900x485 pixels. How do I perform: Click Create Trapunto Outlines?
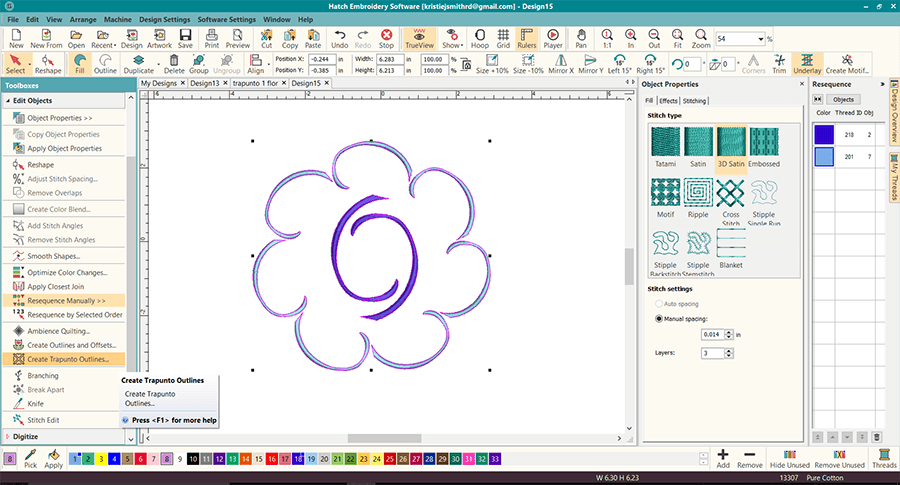66,359
